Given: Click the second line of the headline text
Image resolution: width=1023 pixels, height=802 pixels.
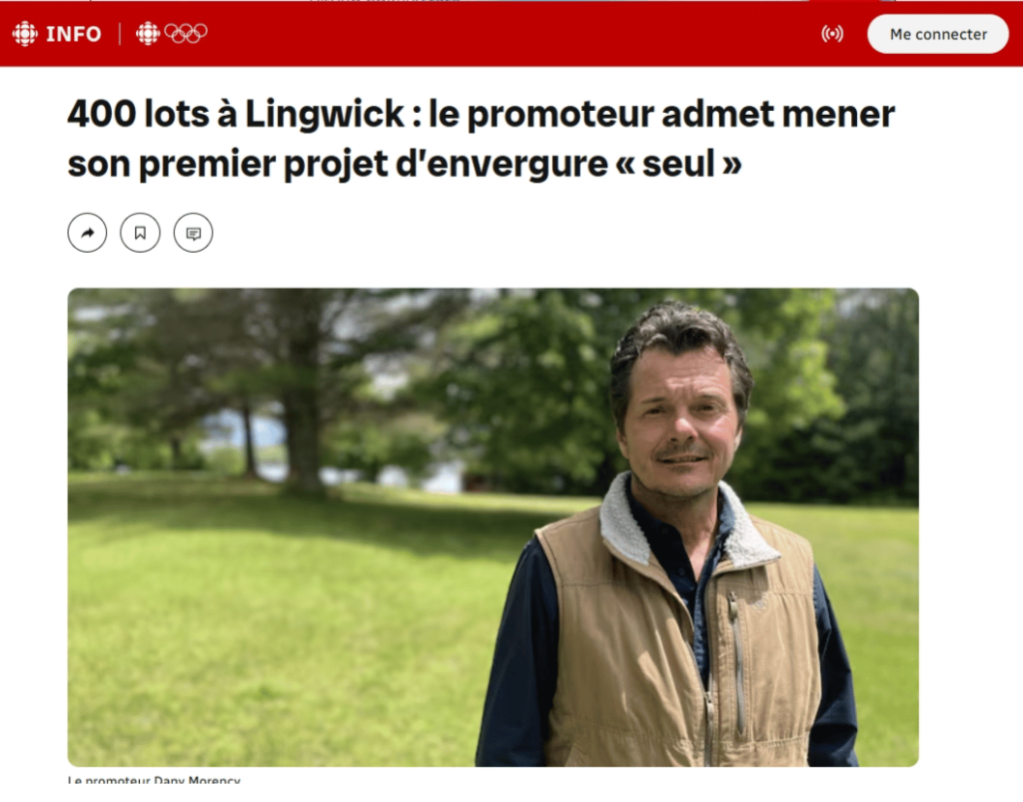Looking at the screenshot, I should (405, 163).
